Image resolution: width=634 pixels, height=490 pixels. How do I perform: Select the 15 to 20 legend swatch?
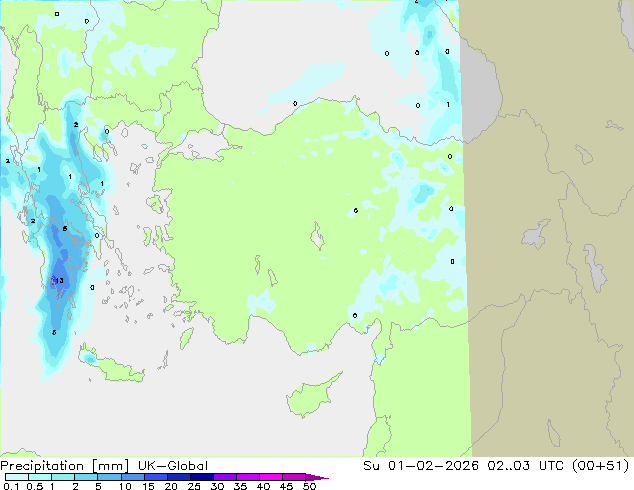point(155,477)
